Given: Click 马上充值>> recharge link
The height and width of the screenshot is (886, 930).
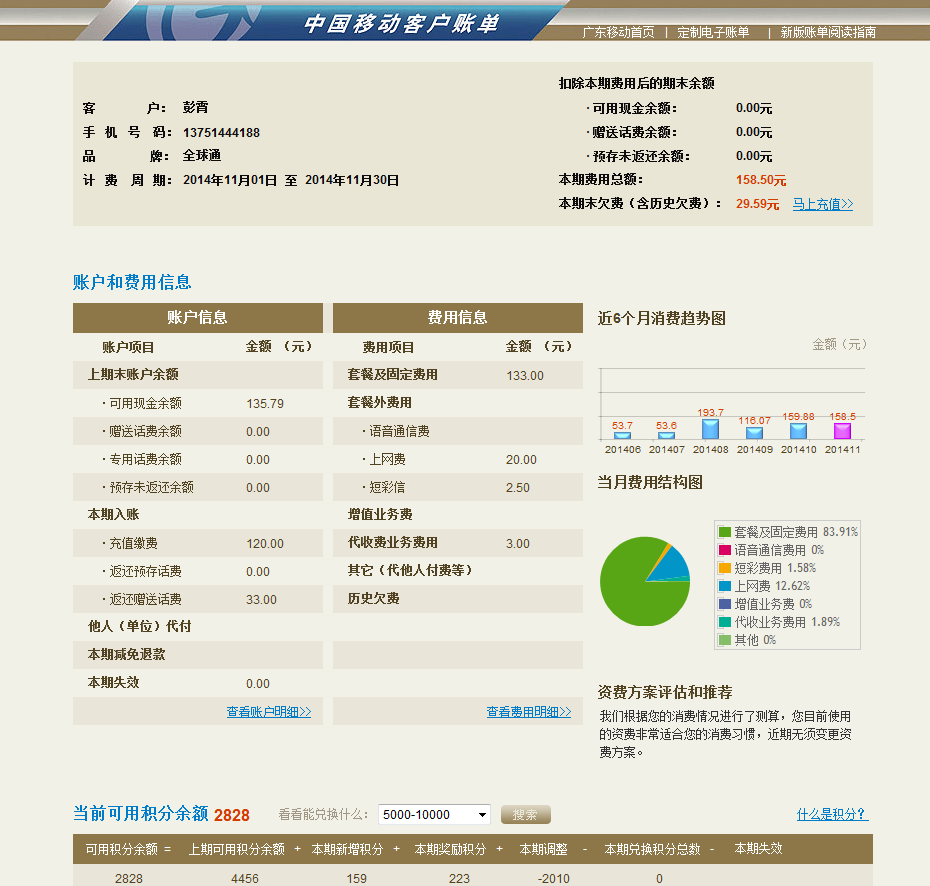Looking at the screenshot, I should point(823,204).
